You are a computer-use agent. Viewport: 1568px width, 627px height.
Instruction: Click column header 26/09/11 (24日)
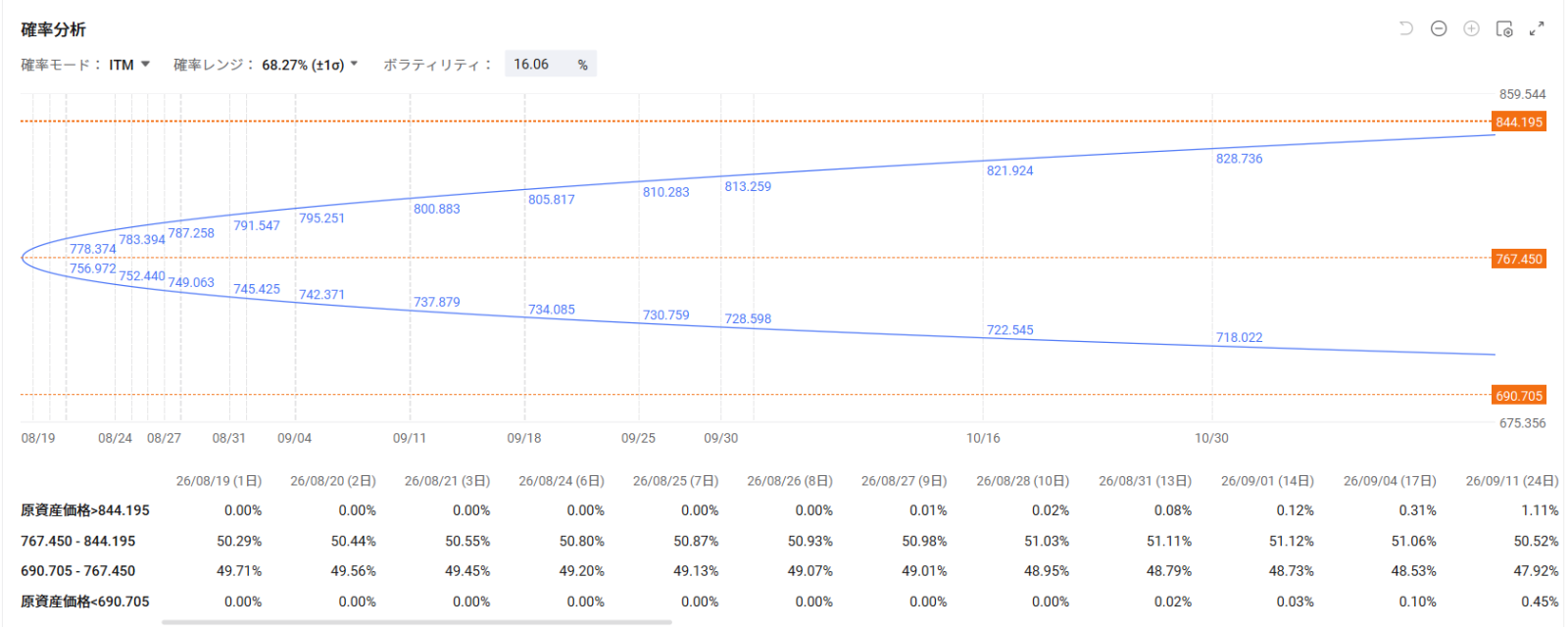point(1512,481)
